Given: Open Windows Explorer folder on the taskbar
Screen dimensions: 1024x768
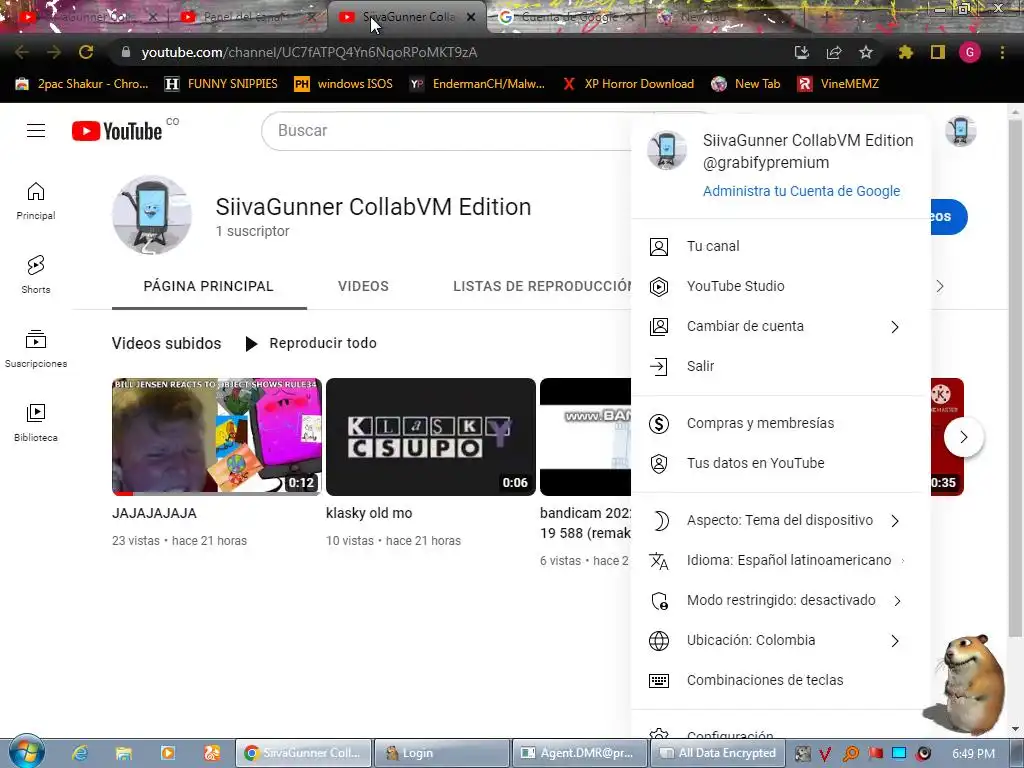Looking at the screenshot, I should pos(123,753).
